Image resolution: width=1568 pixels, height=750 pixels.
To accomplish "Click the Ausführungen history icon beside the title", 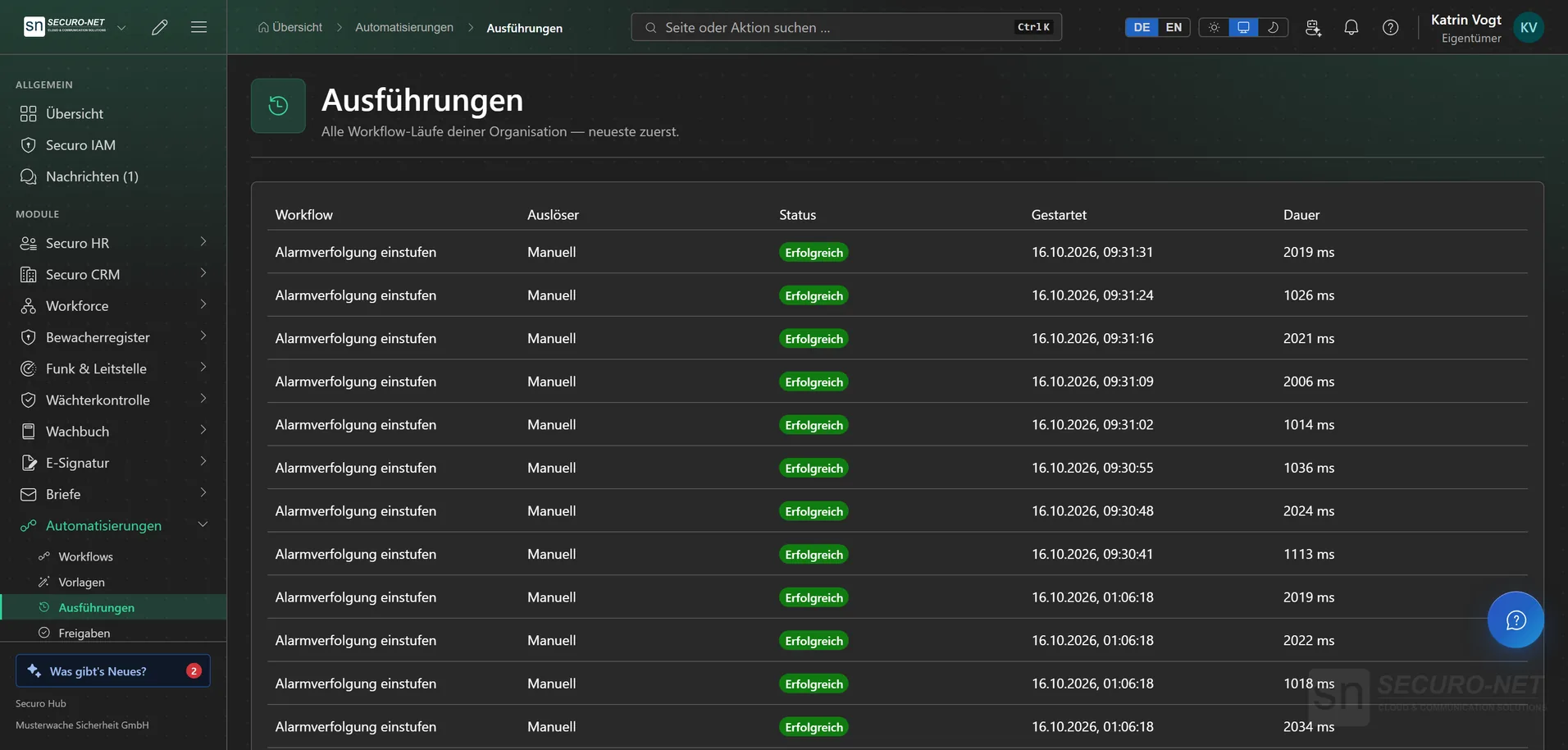I will click(x=278, y=106).
